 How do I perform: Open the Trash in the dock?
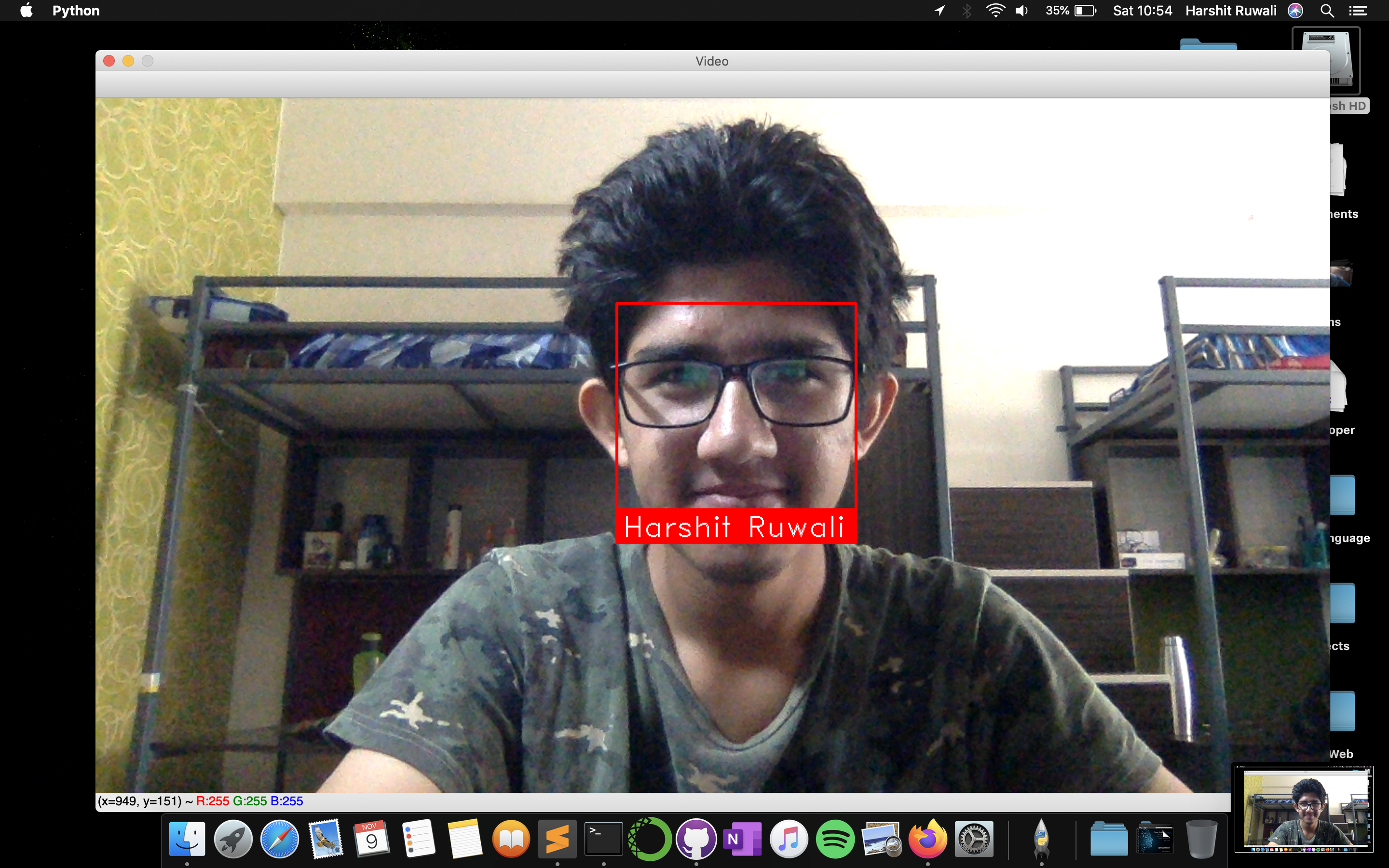pyautogui.click(x=1201, y=839)
